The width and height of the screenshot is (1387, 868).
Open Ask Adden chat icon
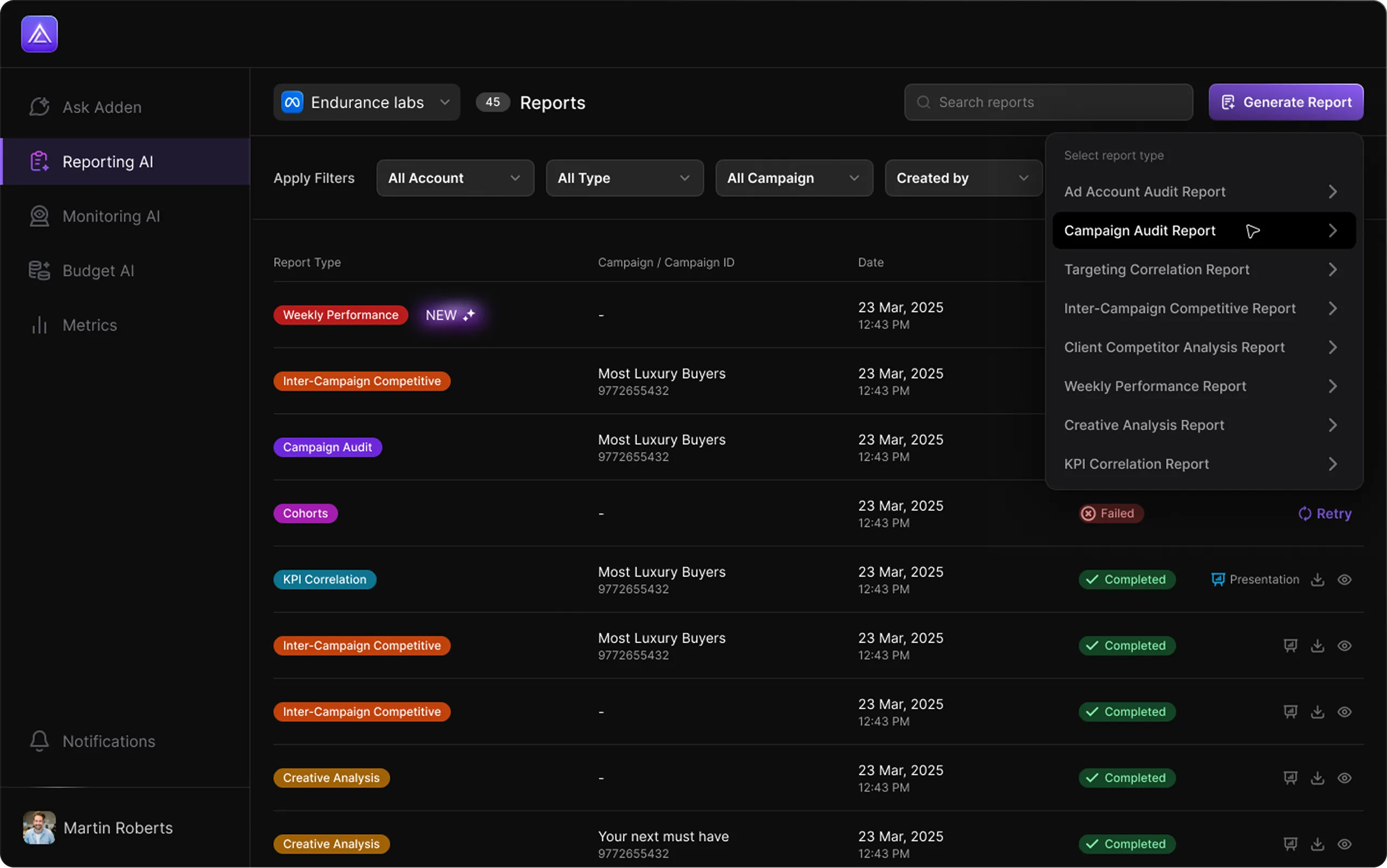(x=39, y=107)
